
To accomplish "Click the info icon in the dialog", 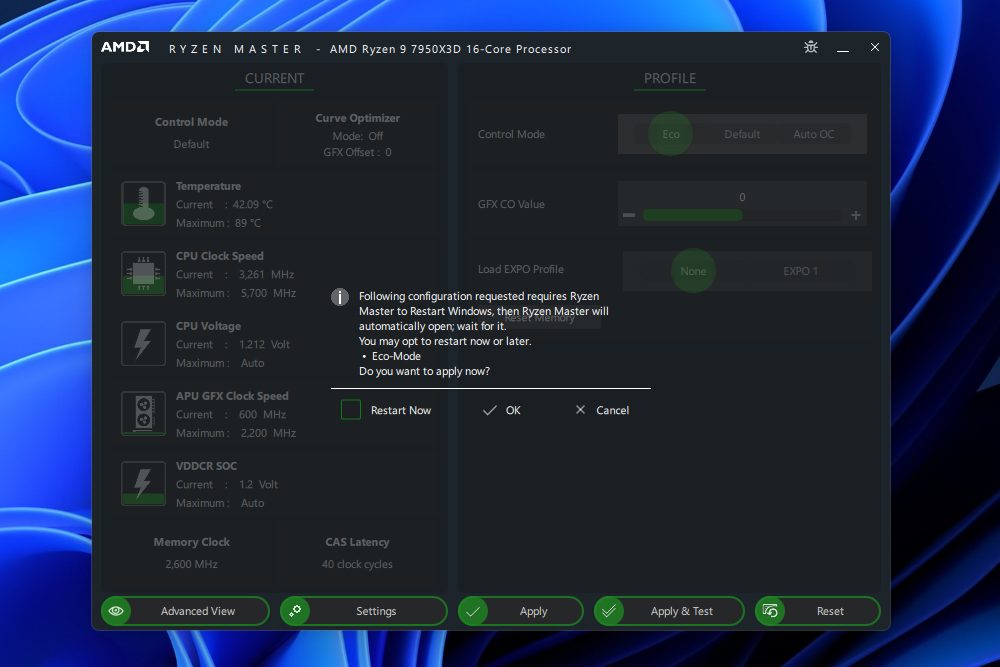I will tap(340, 297).
